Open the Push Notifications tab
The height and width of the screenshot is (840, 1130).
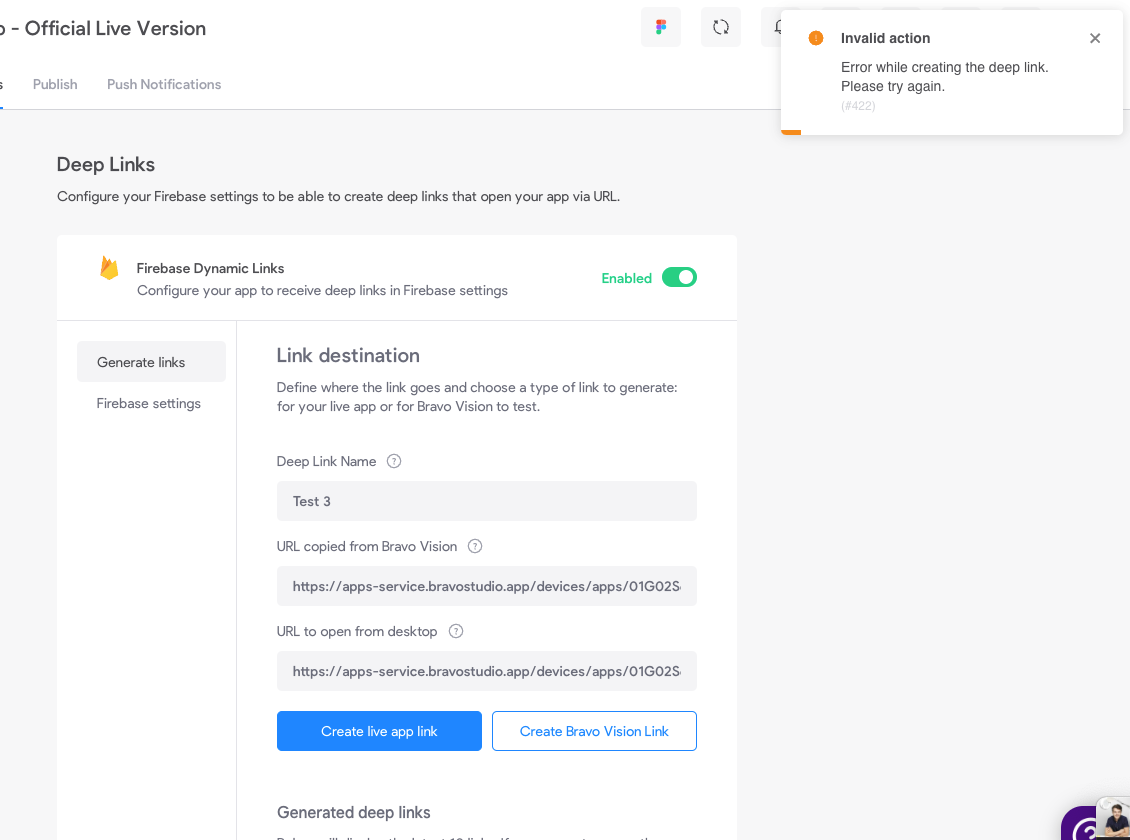pos(164,84)
